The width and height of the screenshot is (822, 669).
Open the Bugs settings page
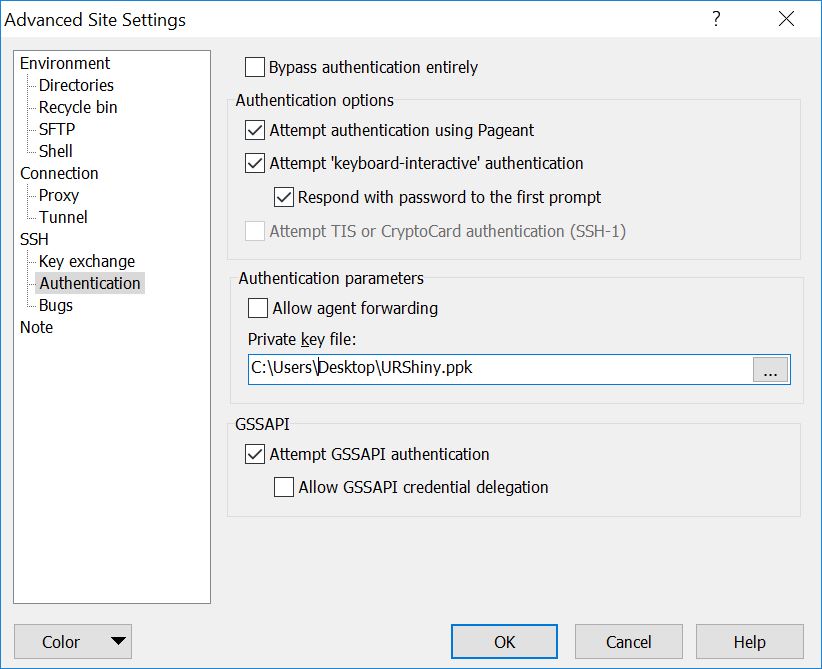(x=55, y=305)
